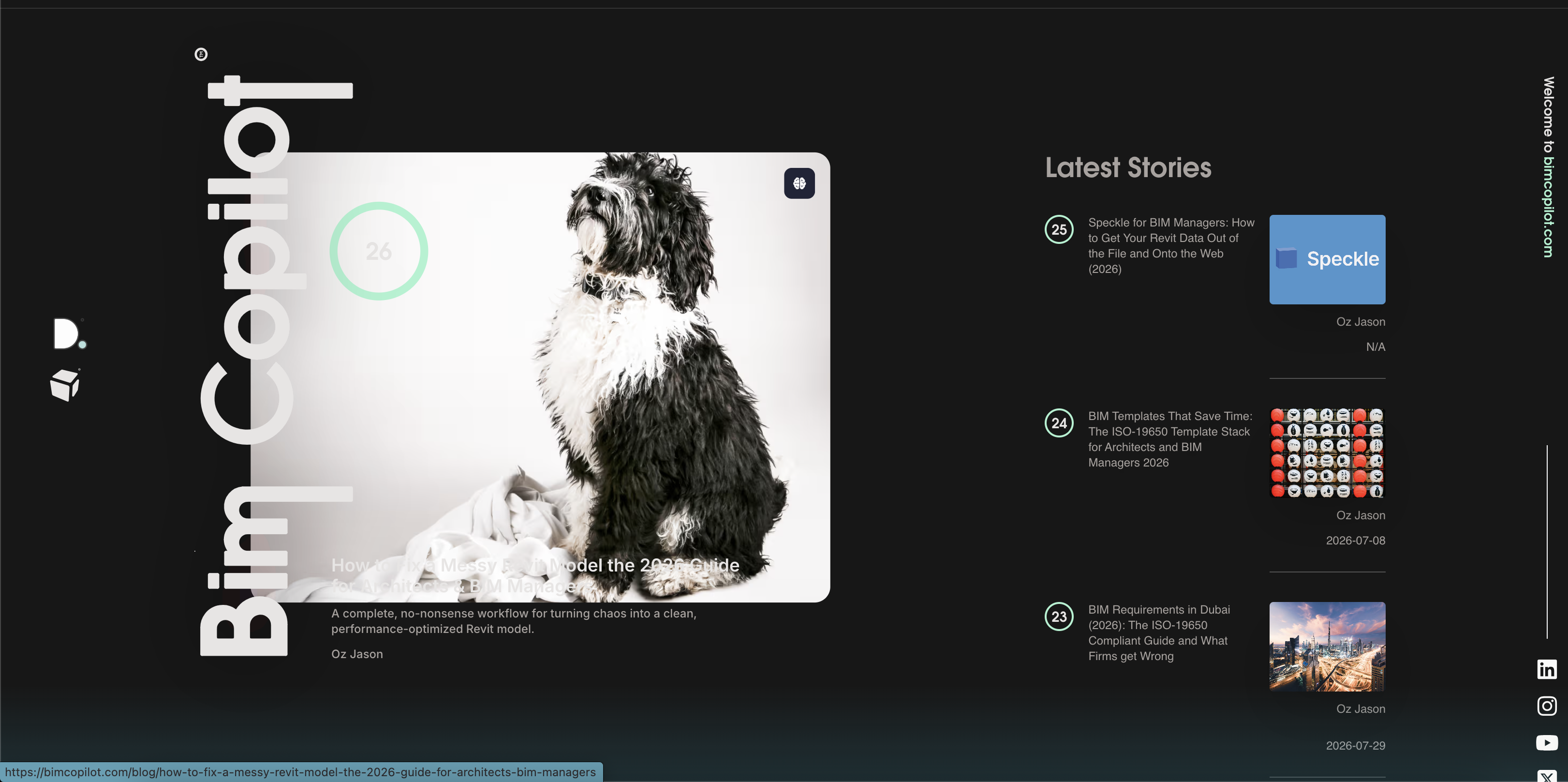Click the 'Latest Stories' heading
The height and width of the screenshot is (782, 1568).
click(x=1128, y=167)
